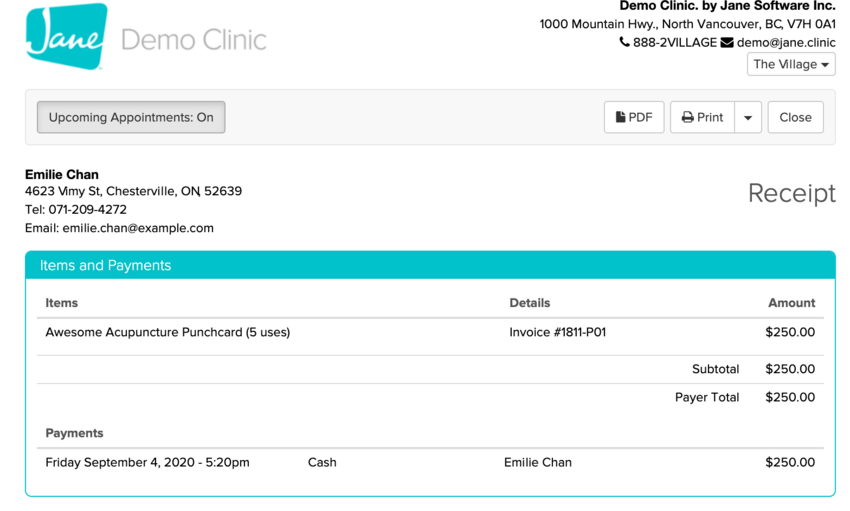Click the Jane logo icon
The height and width of the screenshot is (511, 850).
coord(66,37)
